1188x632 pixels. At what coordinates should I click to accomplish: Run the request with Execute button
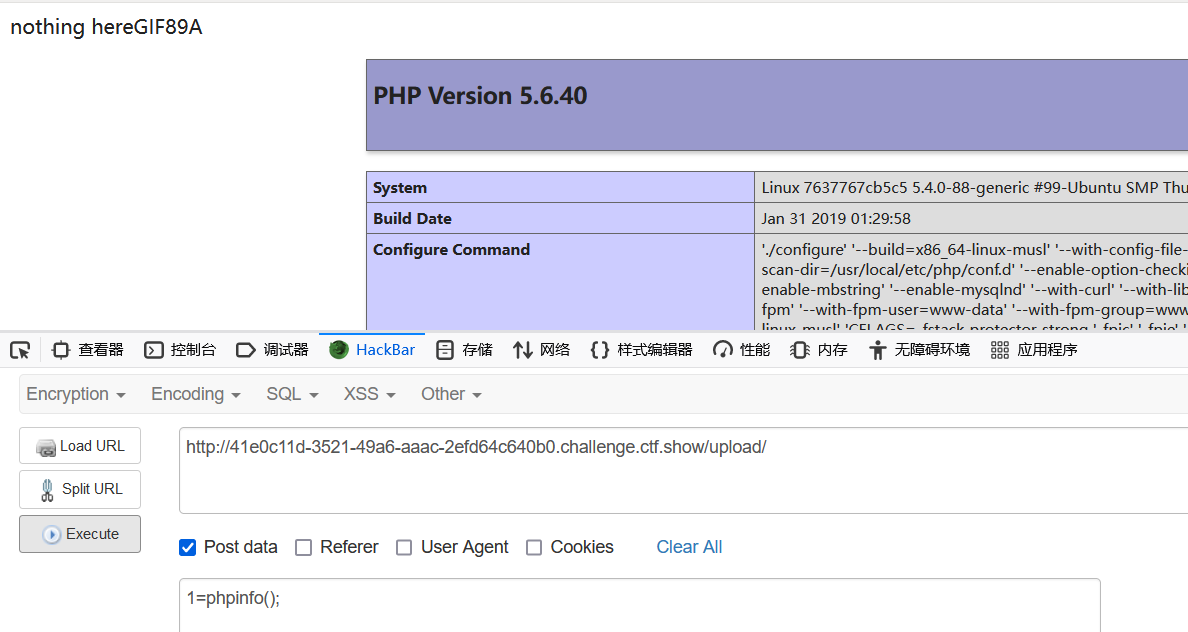click(80, 533)
